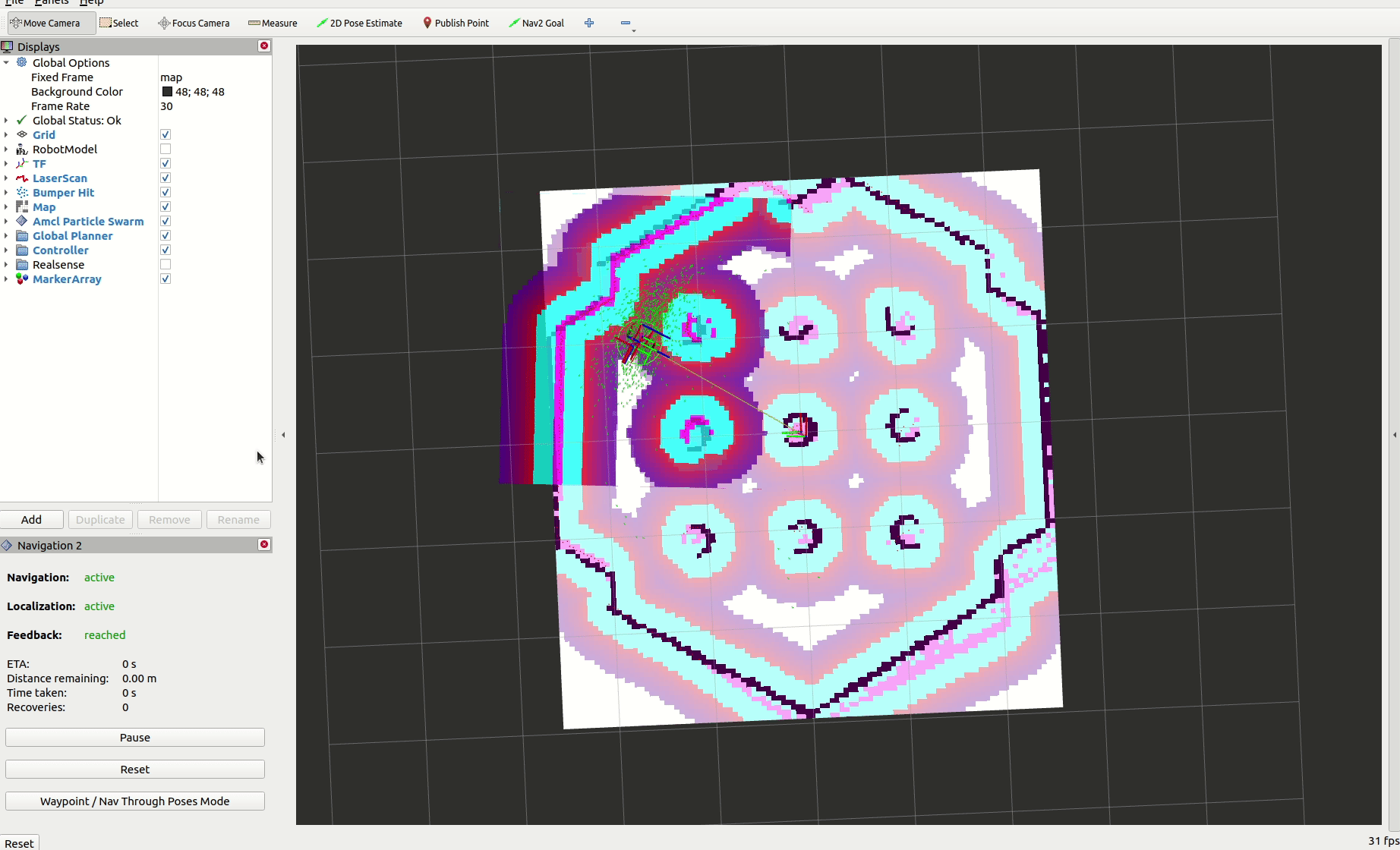This screenshot has height=850, width=1400.
Task: Click the blue plus add-tool icon
Action: (x=589, y=23)
